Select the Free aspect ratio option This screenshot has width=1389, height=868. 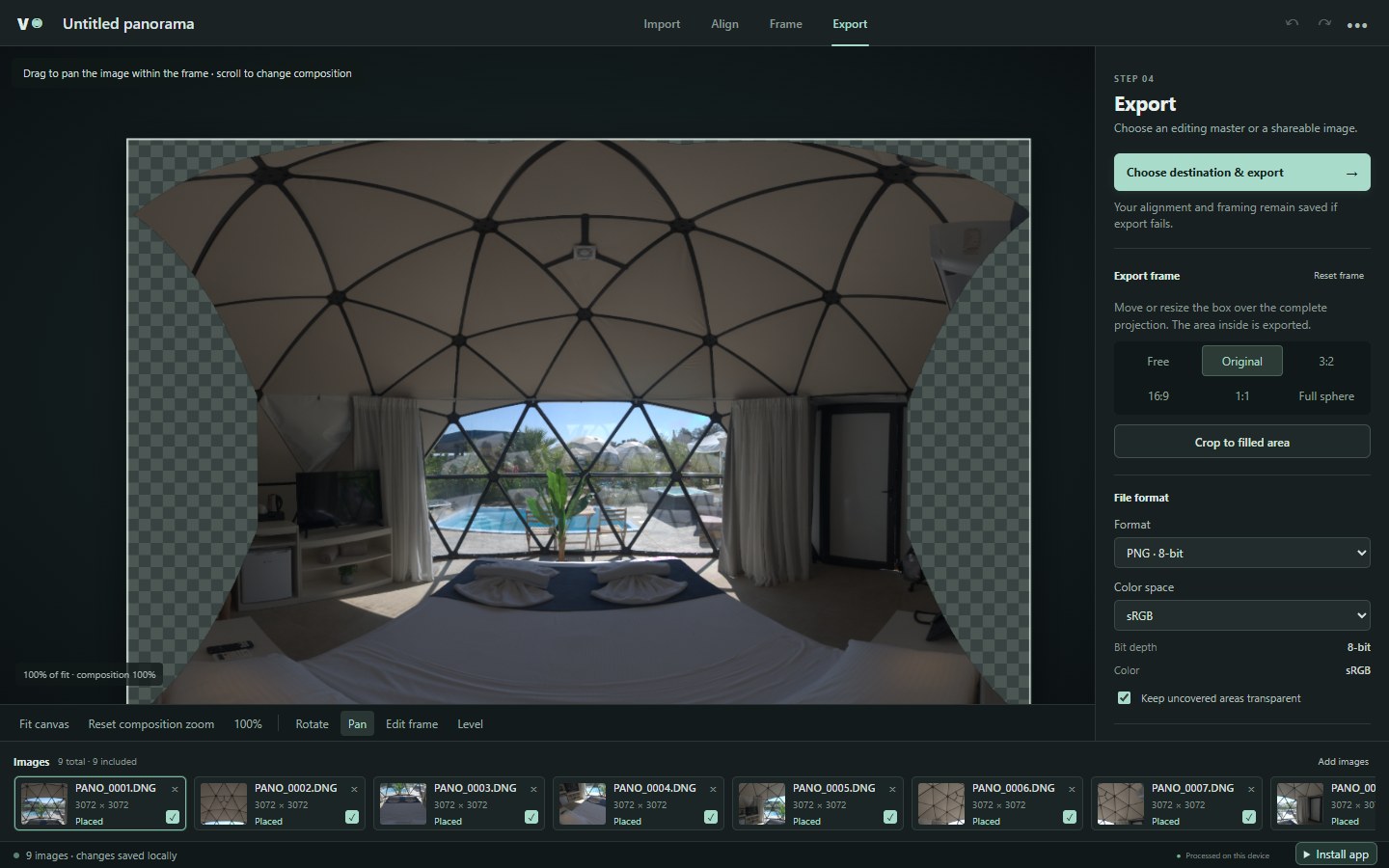(1158, 362)
